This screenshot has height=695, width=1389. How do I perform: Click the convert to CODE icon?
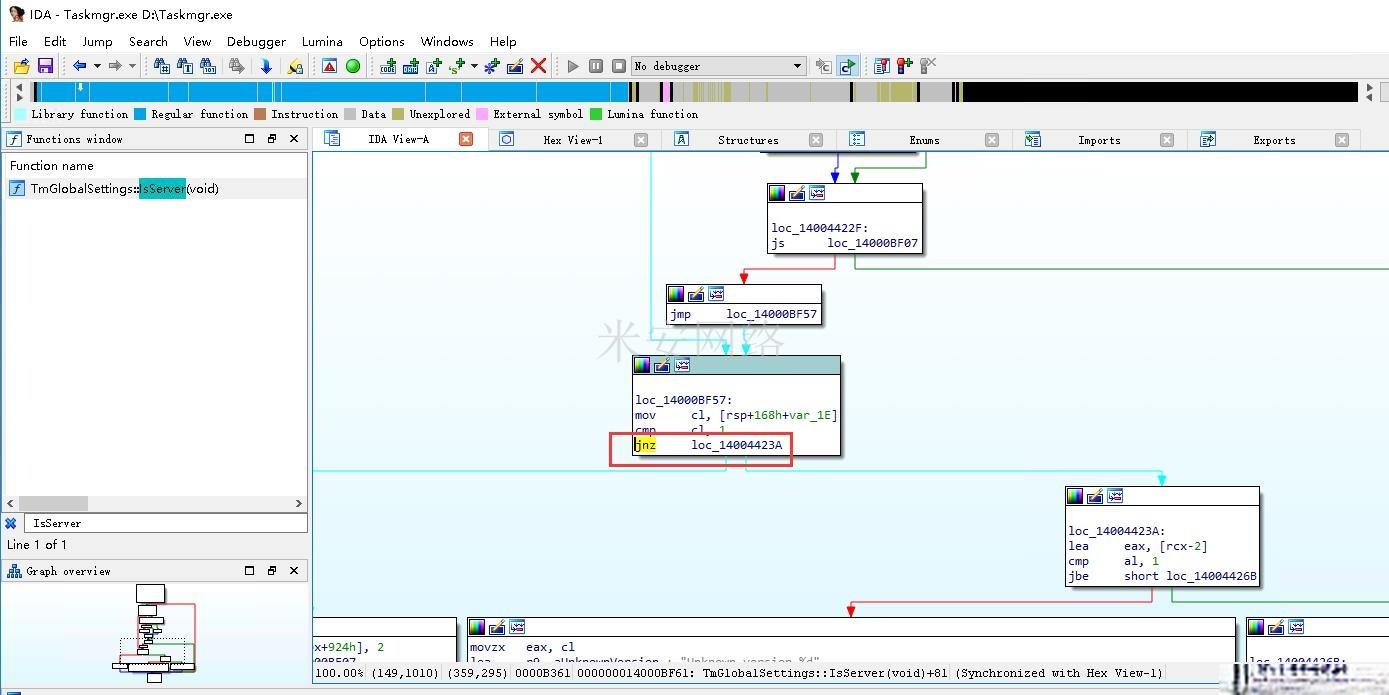(x=388, y=66)
